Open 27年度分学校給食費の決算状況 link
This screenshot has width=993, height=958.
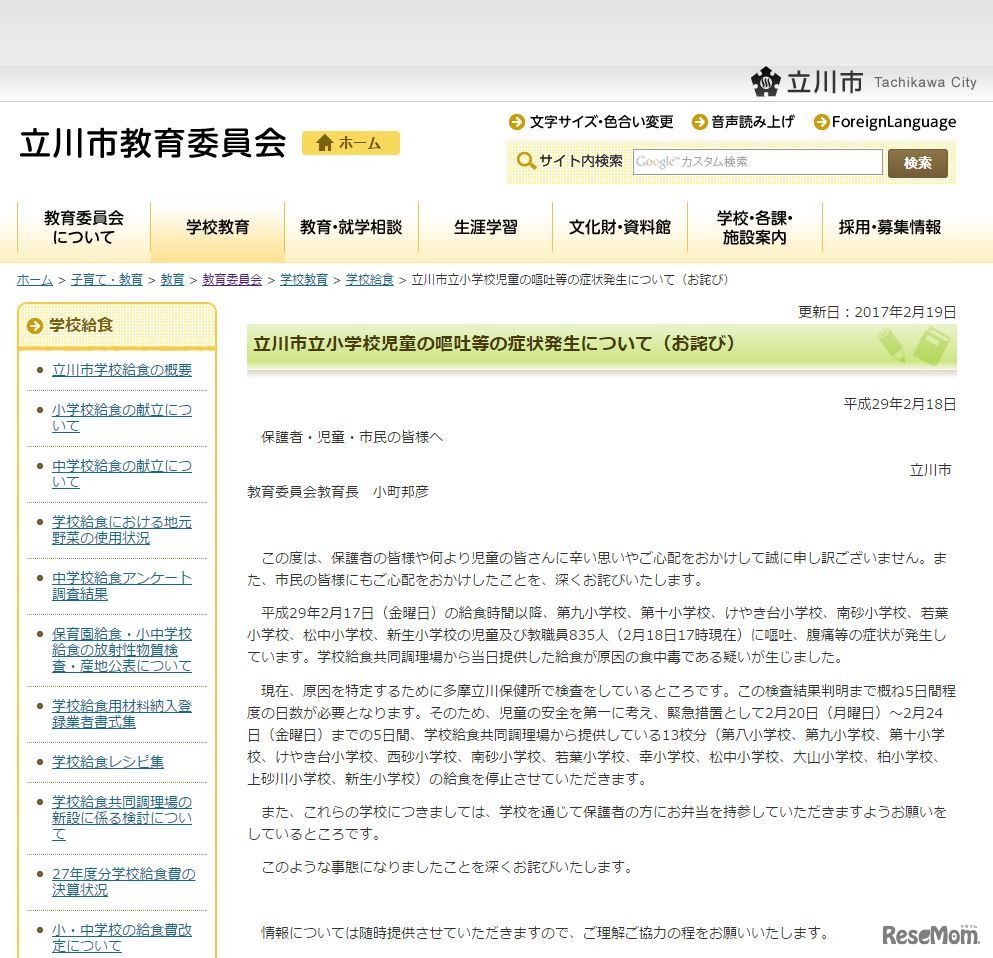click(123, 882)
